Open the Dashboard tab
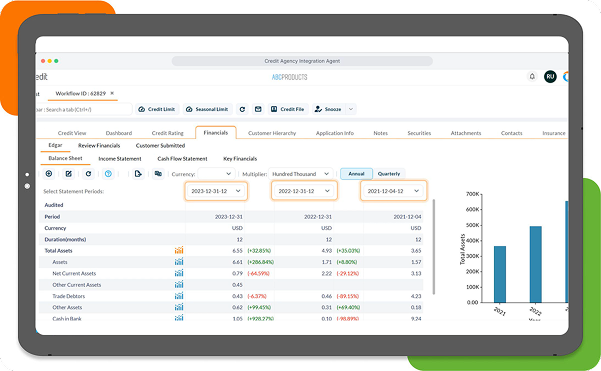The height and width of the screenshot is (371, 601). pos(119,133)
